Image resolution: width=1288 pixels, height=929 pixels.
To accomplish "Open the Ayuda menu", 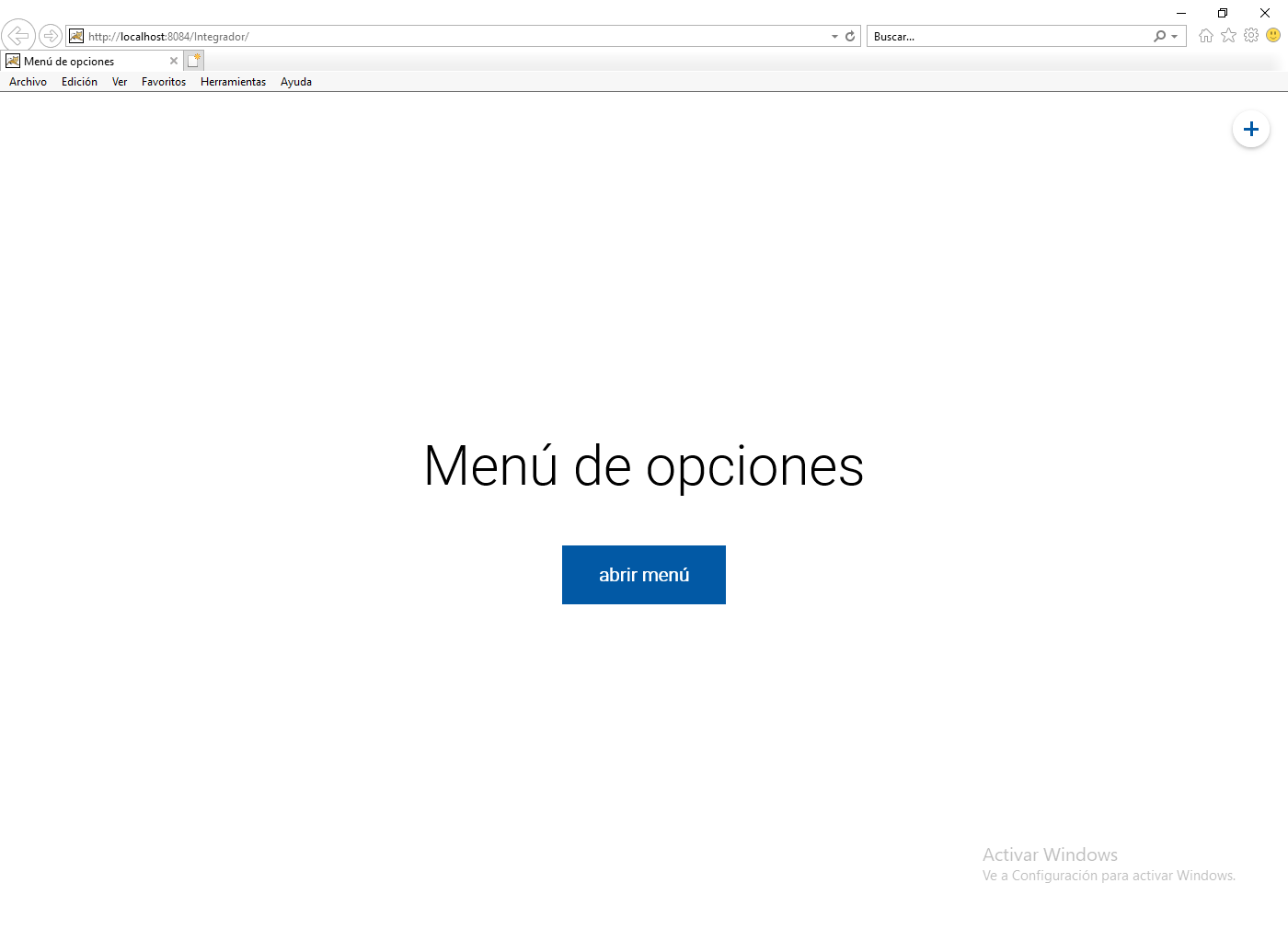I will coord(296,82).
